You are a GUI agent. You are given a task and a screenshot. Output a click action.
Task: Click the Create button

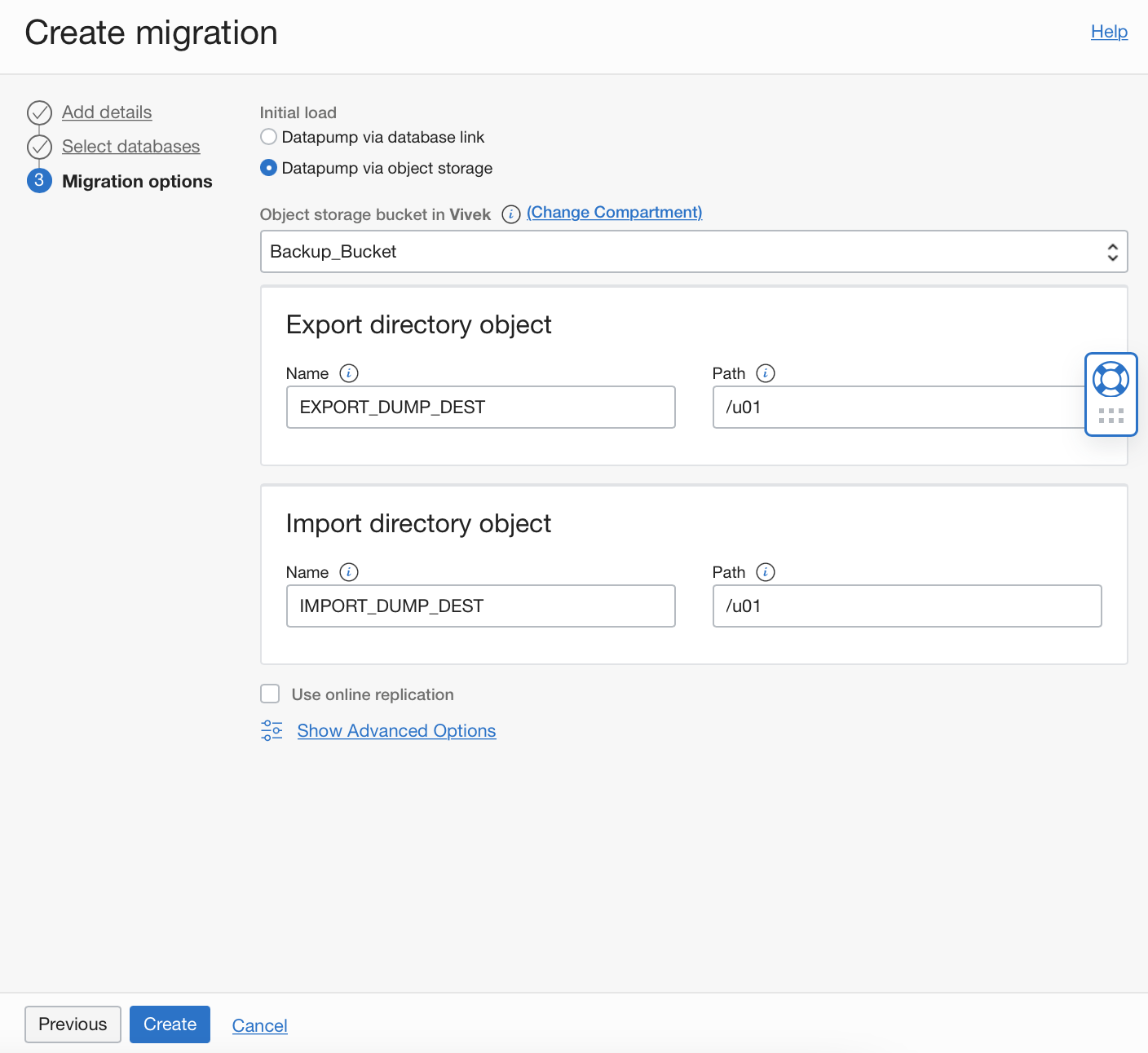pos(170,1024)
